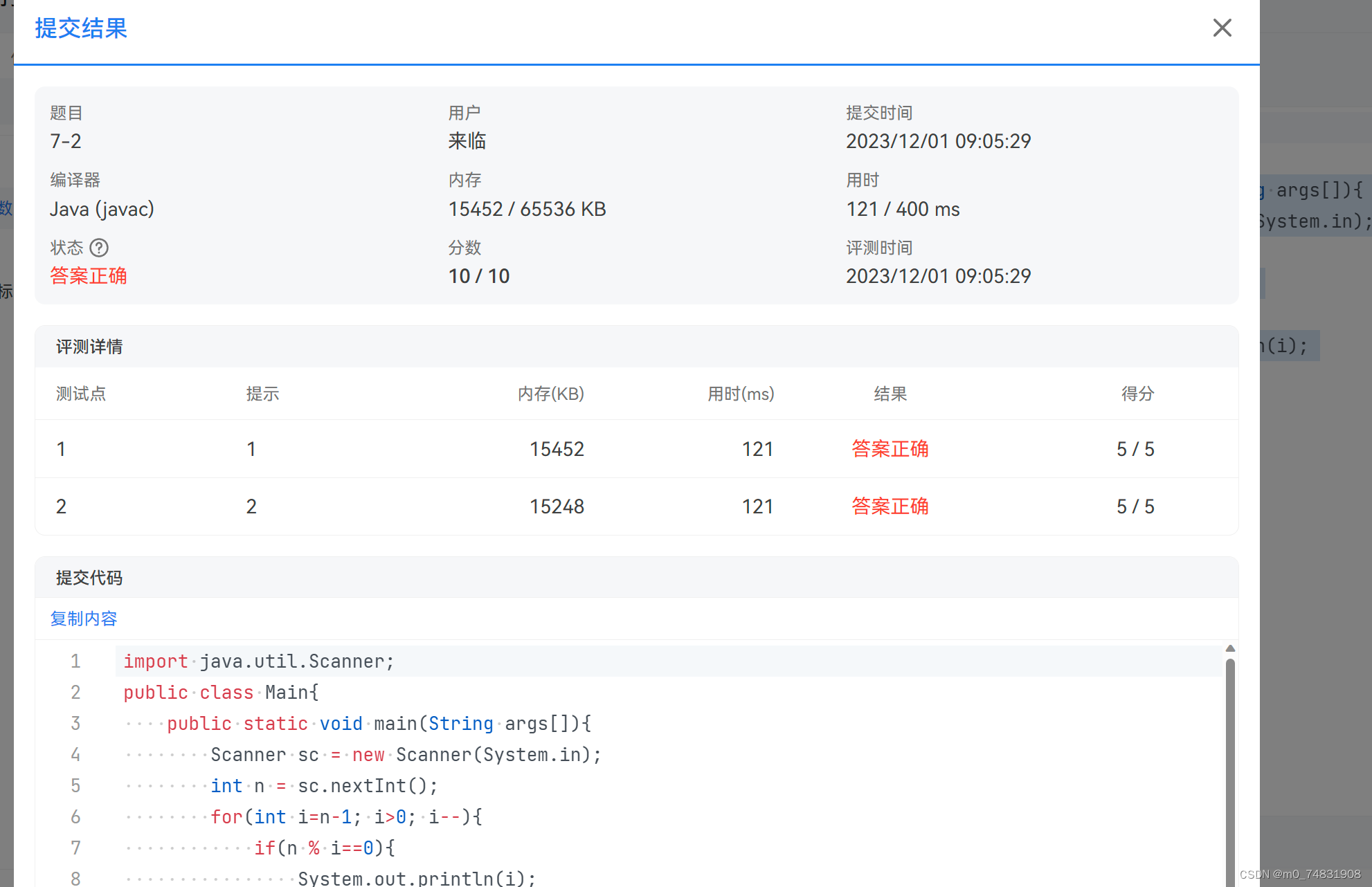The width and height of the screenshot is (1372, 887).
Task: Click the 答案正确 status text in summary
Action: coord(89,276)
